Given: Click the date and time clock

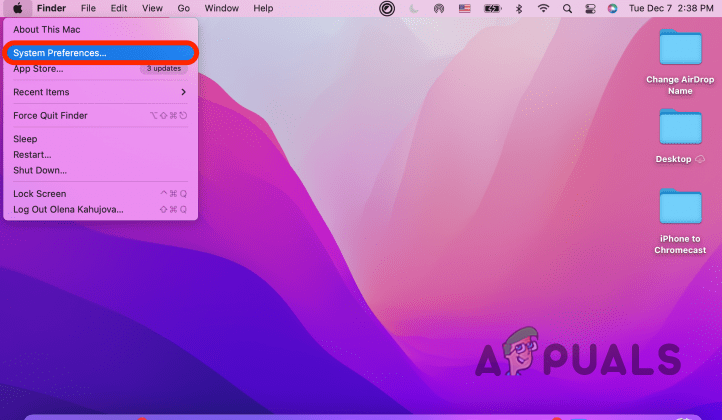Looking at the screenshot, I should click(671, 8).
